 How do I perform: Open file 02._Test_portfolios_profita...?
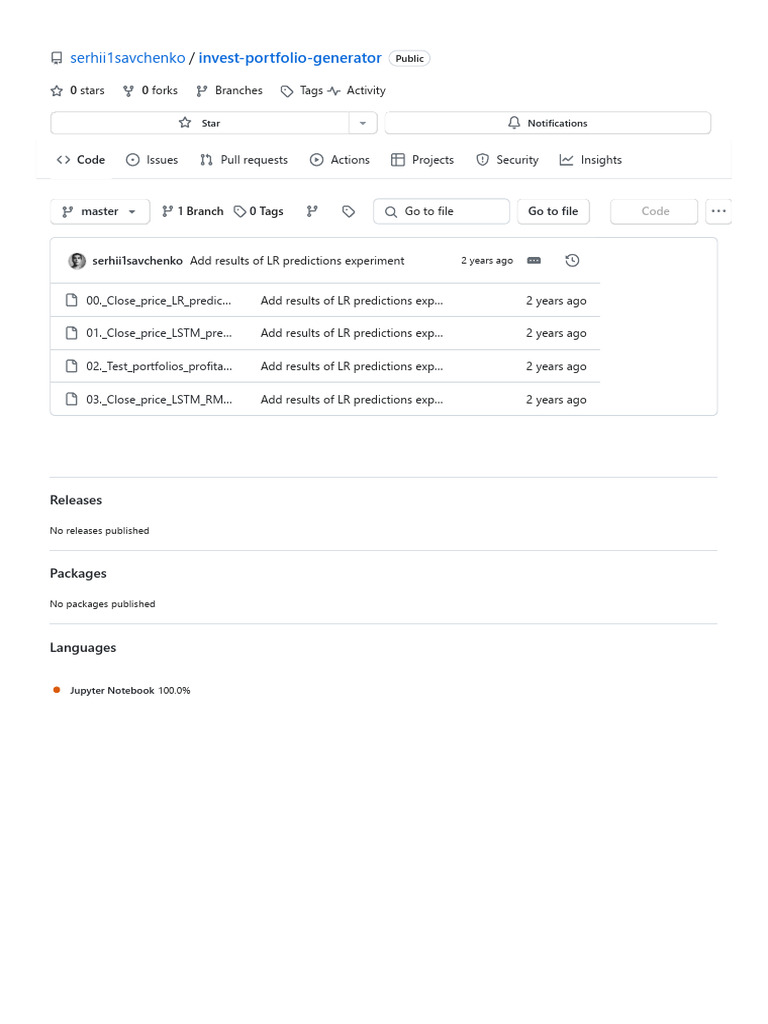tap(159, 366)
